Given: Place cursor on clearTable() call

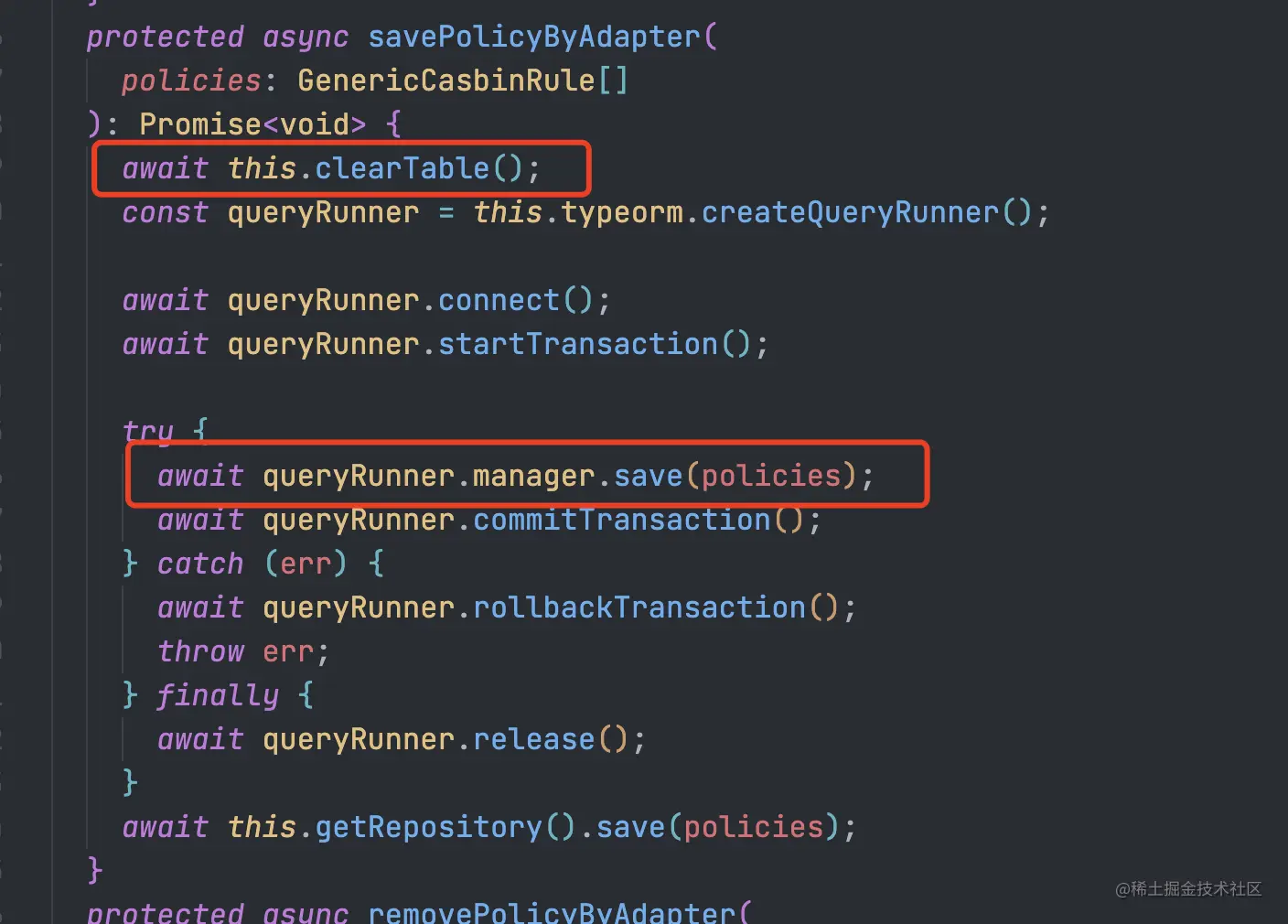Looking at the screenshot, I should pos(419,168).
